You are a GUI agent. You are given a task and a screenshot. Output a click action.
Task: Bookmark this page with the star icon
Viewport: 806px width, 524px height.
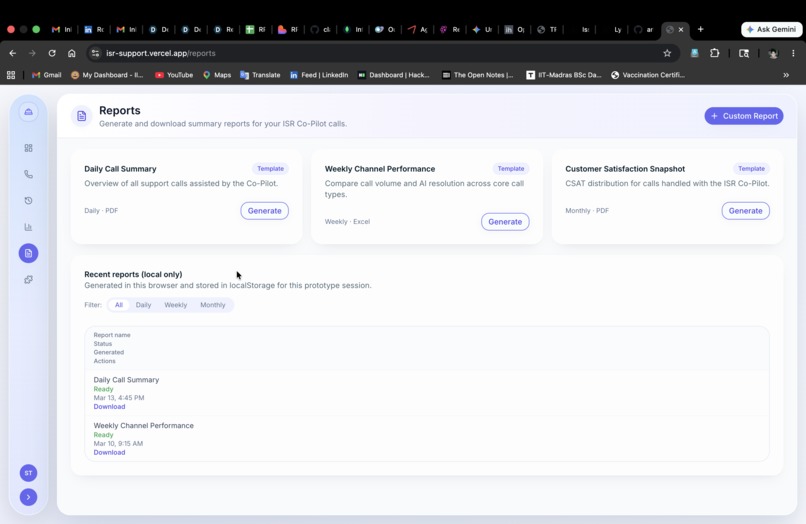[667, 53]
